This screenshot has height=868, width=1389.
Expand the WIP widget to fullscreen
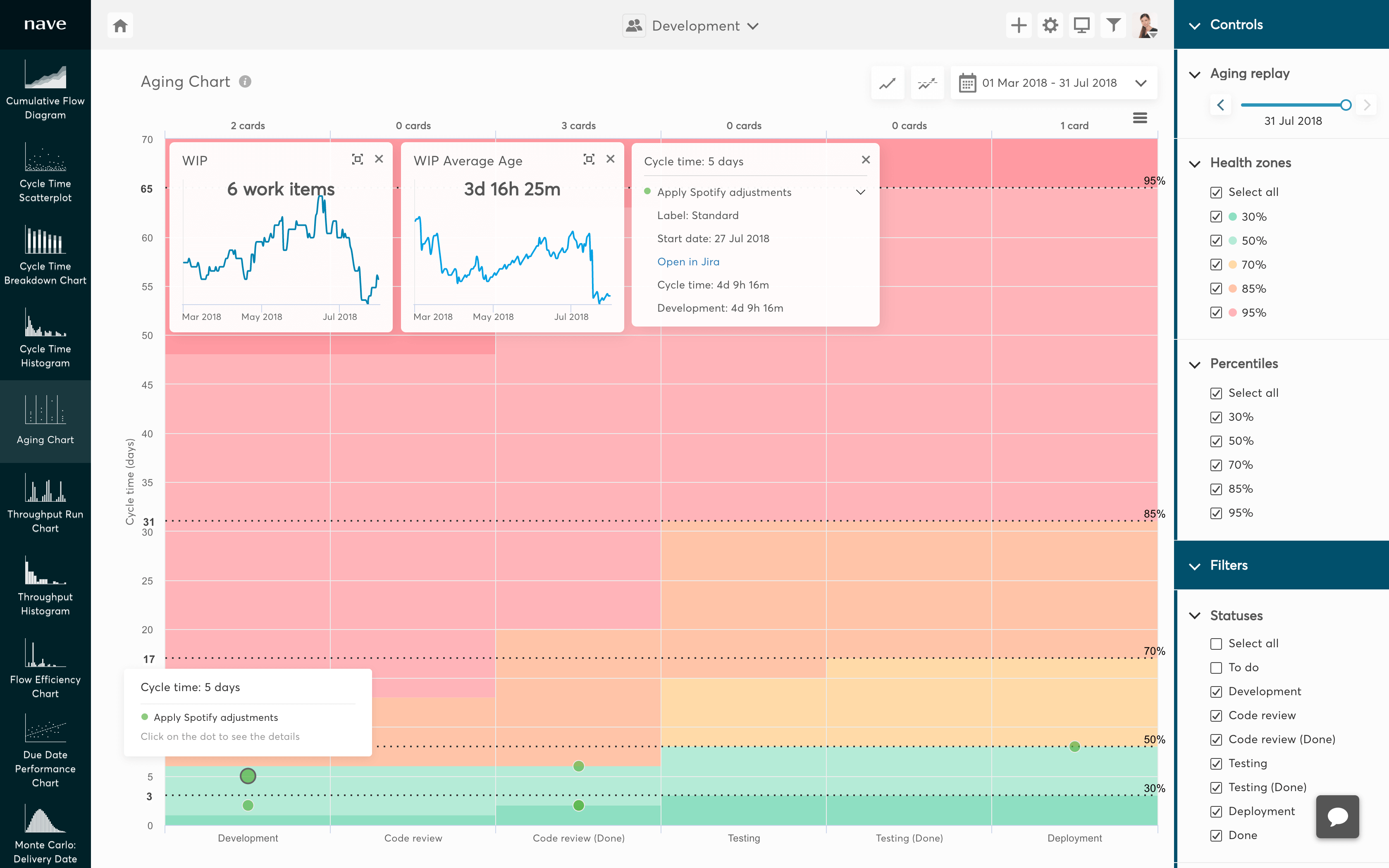coord(357,160)
